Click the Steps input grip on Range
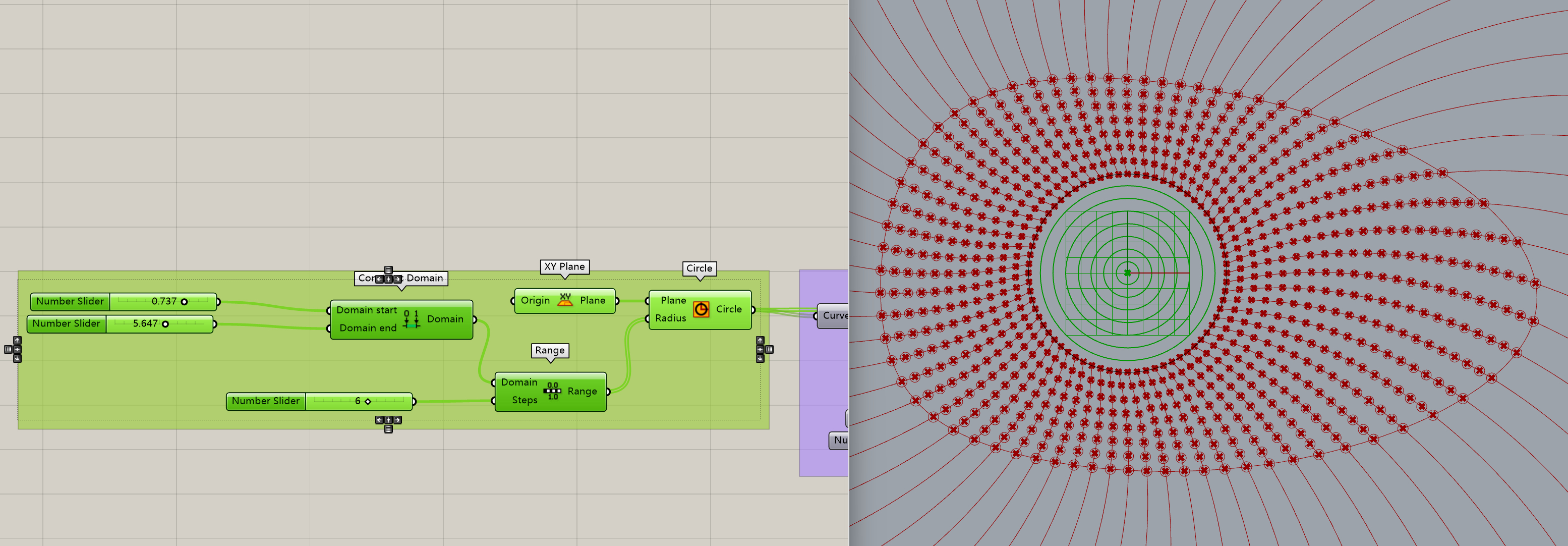1568x546 pixels. (494, 401)
